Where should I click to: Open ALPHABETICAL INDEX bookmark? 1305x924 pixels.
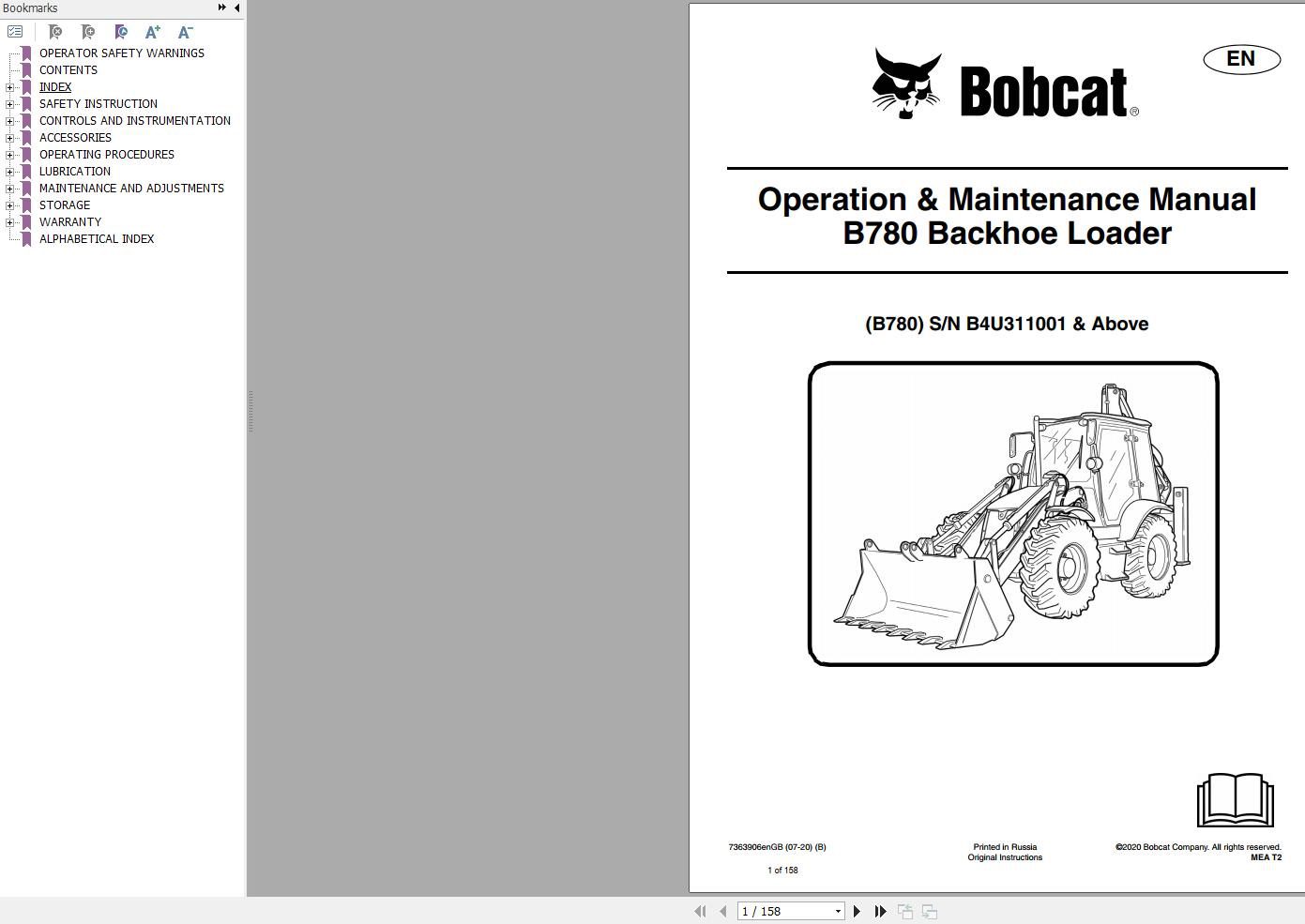(97, 239)
